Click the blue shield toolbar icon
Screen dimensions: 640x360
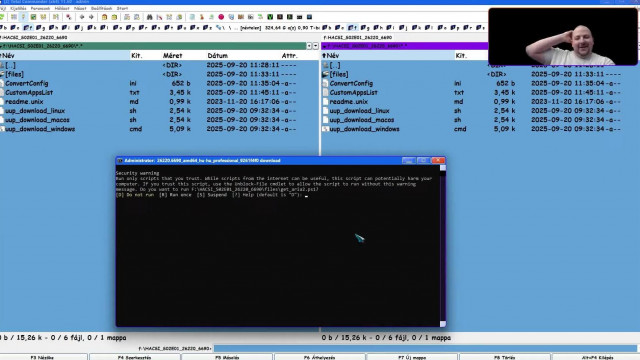(x=231, y=17)
